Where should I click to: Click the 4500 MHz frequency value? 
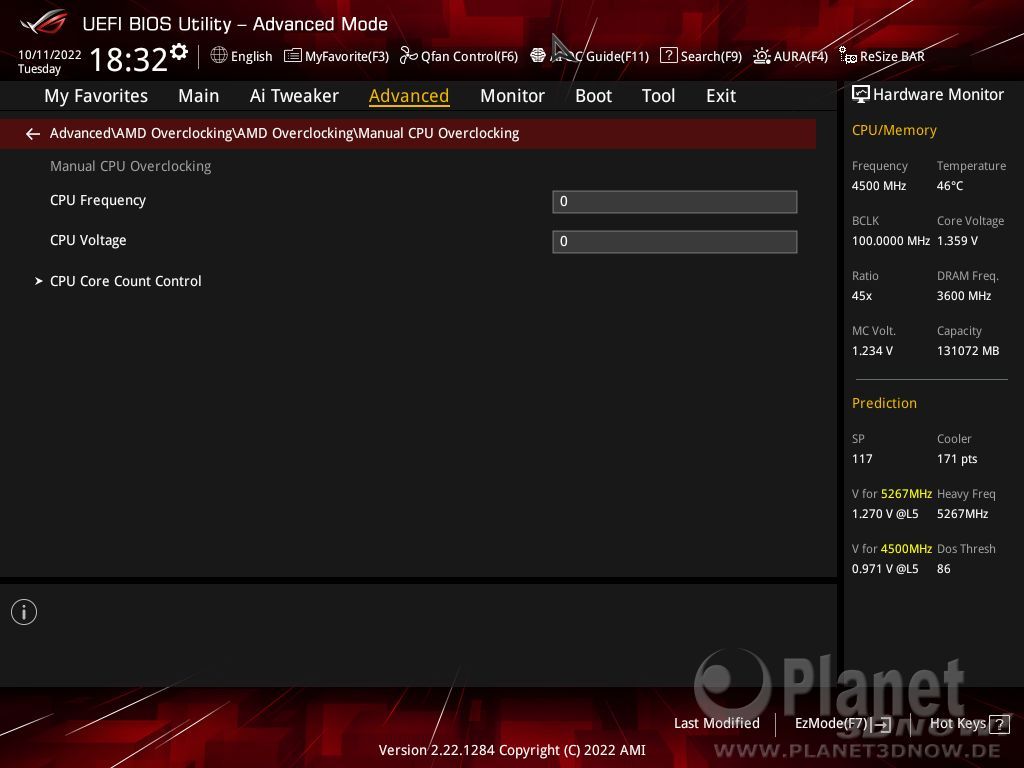pyautogui.click(x=879, y=186)
